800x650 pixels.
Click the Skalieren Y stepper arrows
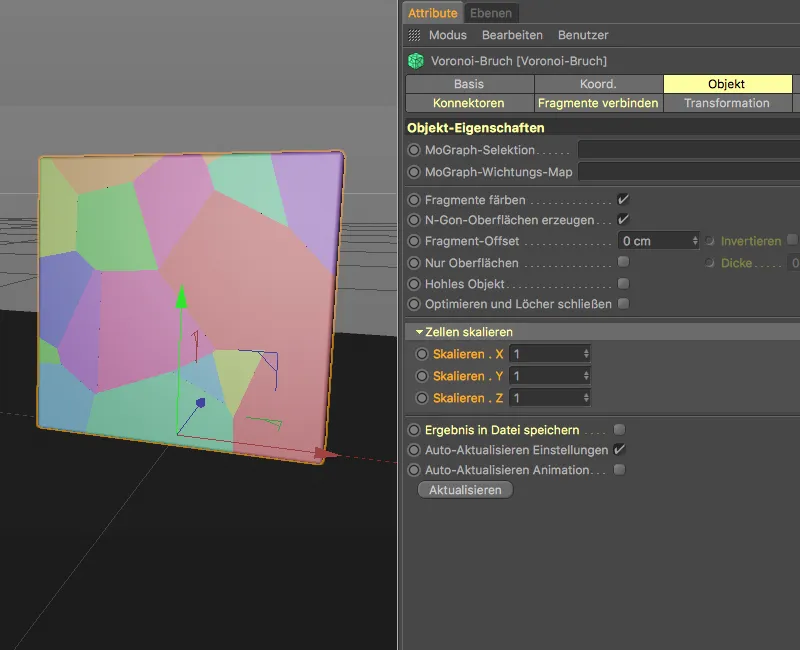click(586, 376)
